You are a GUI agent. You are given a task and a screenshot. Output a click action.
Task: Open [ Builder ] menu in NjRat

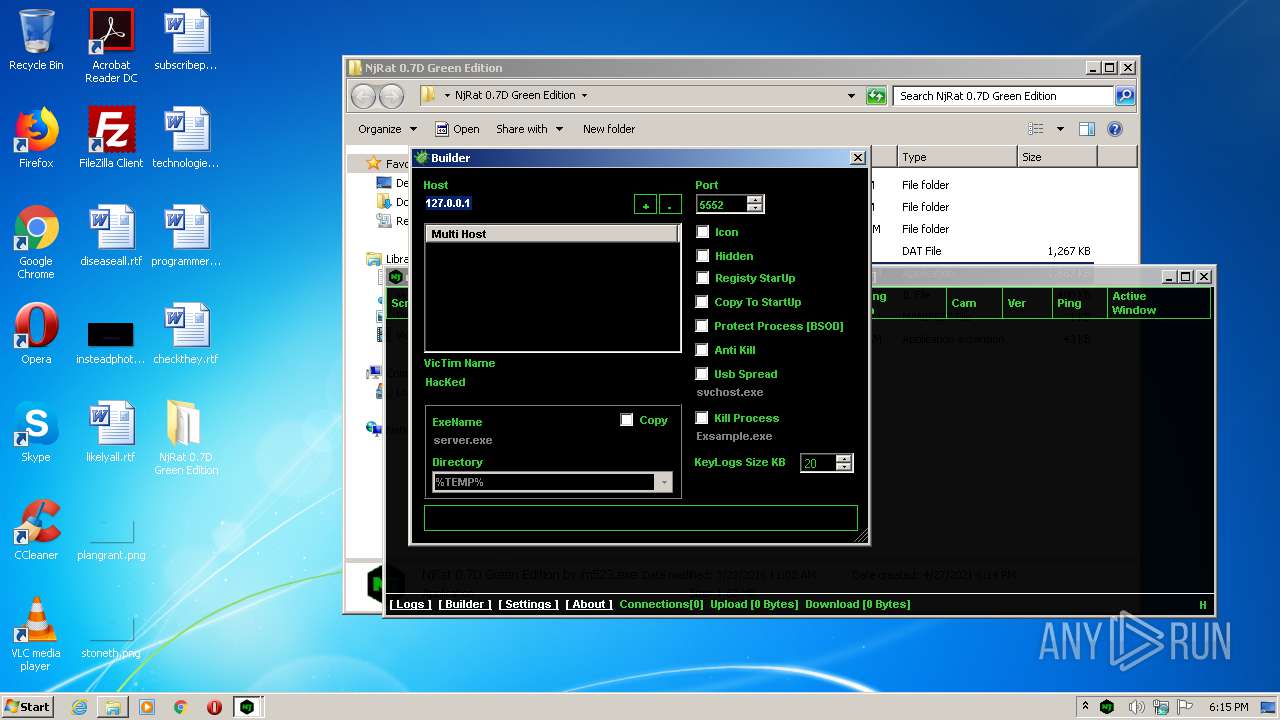click(x=465, y=604)
